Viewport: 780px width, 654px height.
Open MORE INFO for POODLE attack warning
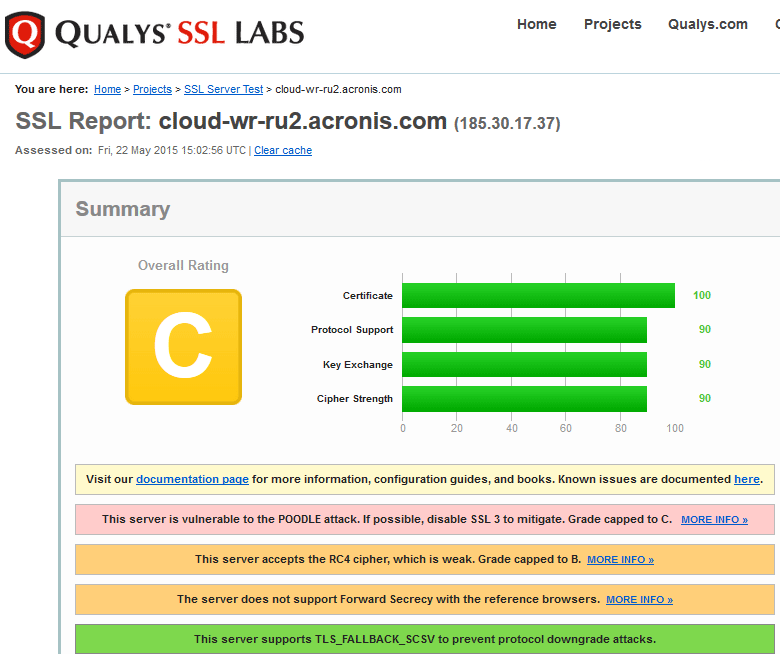pos(714,520)
